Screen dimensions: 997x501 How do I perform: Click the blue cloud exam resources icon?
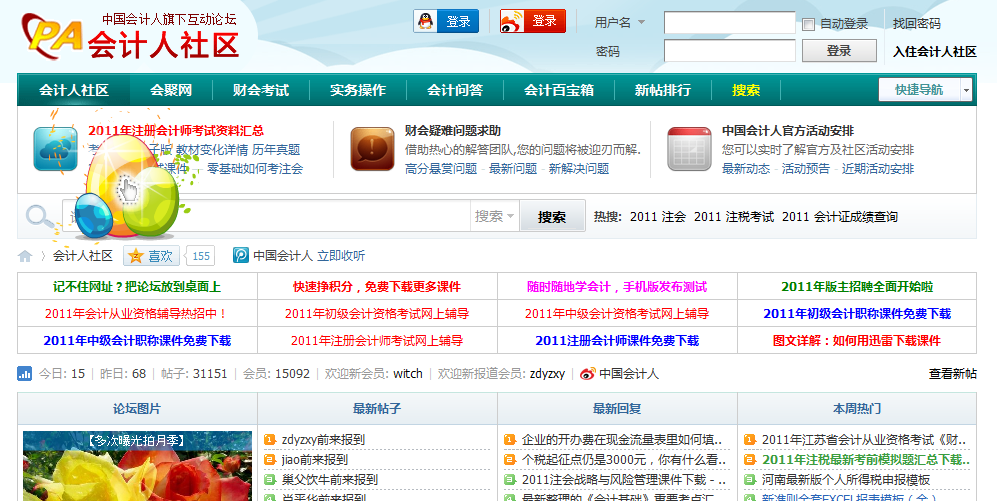coord(55,149)
